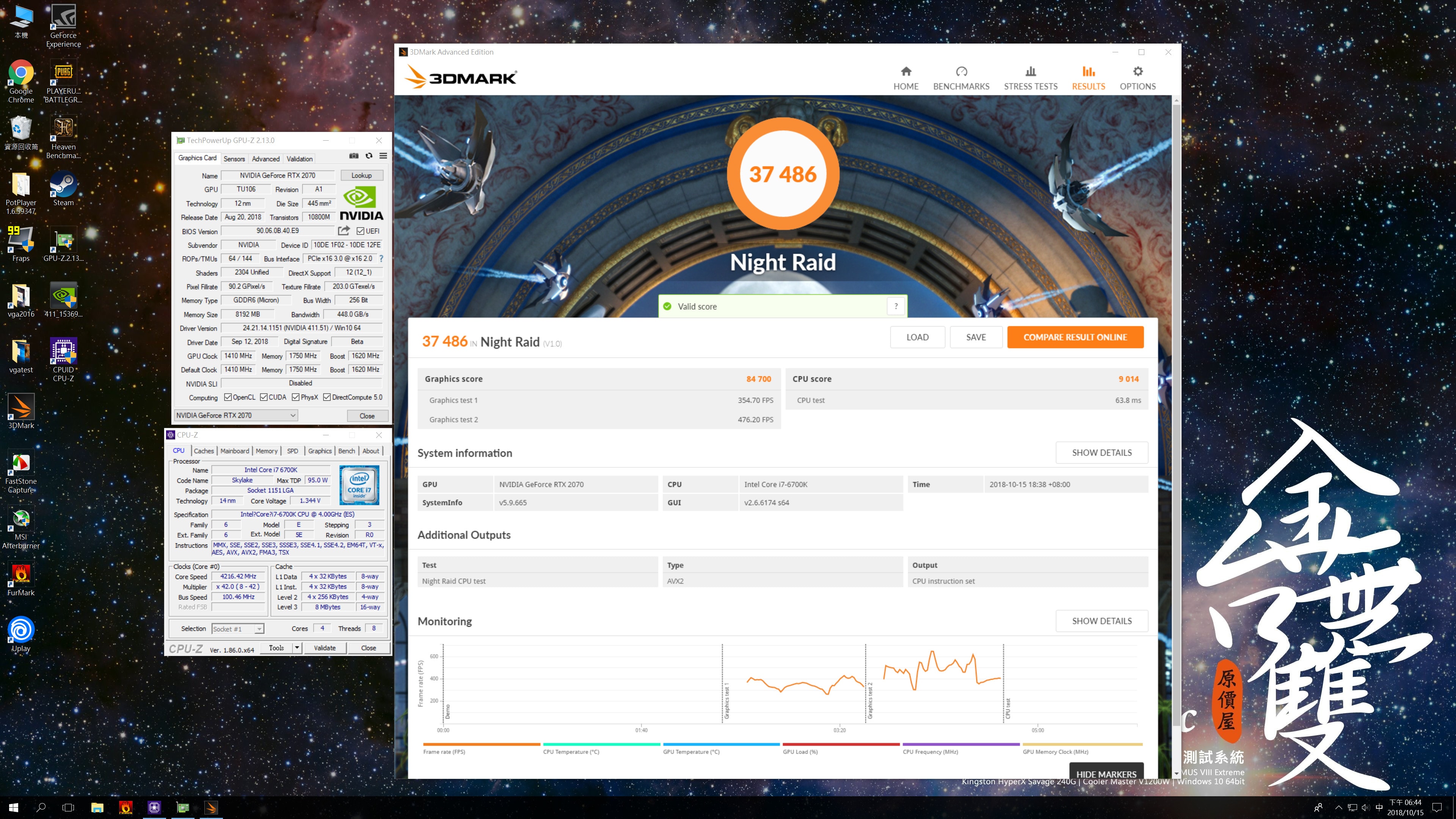Expand CPU-Z Tools dropdown arrow
The height and width of the screenshot is (819, 1456).
coord(297,648)
